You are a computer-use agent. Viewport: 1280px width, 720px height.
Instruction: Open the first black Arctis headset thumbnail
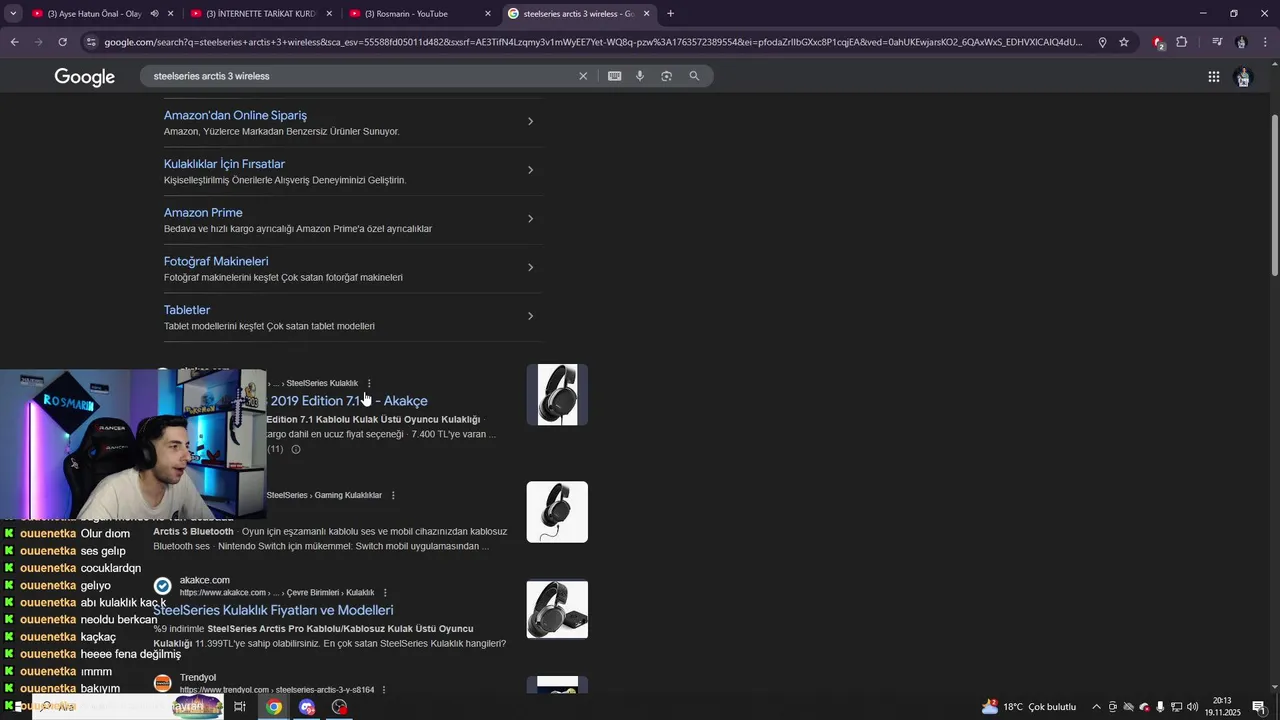[x=557, y=395]
